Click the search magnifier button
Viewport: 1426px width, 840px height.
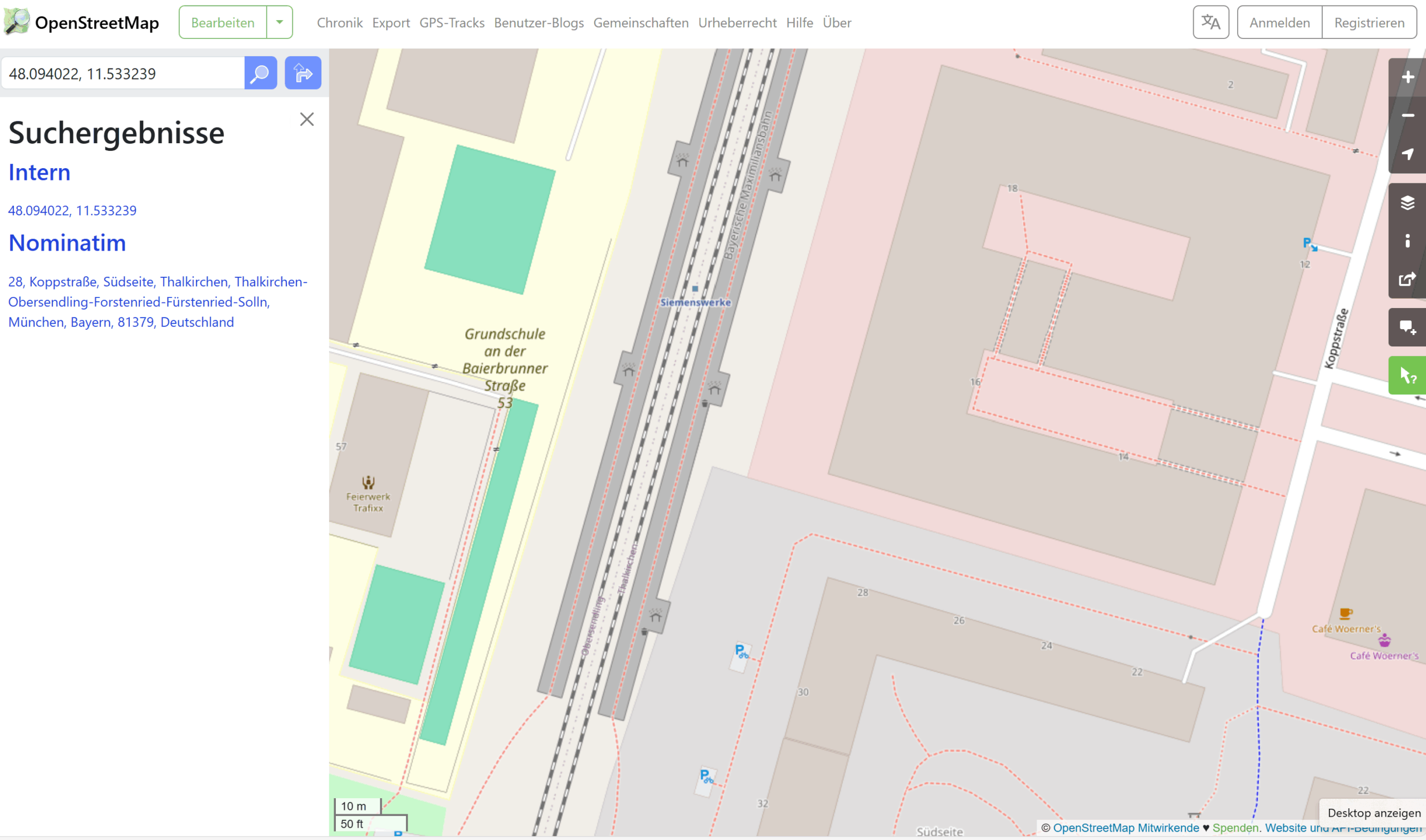(260, 73)
